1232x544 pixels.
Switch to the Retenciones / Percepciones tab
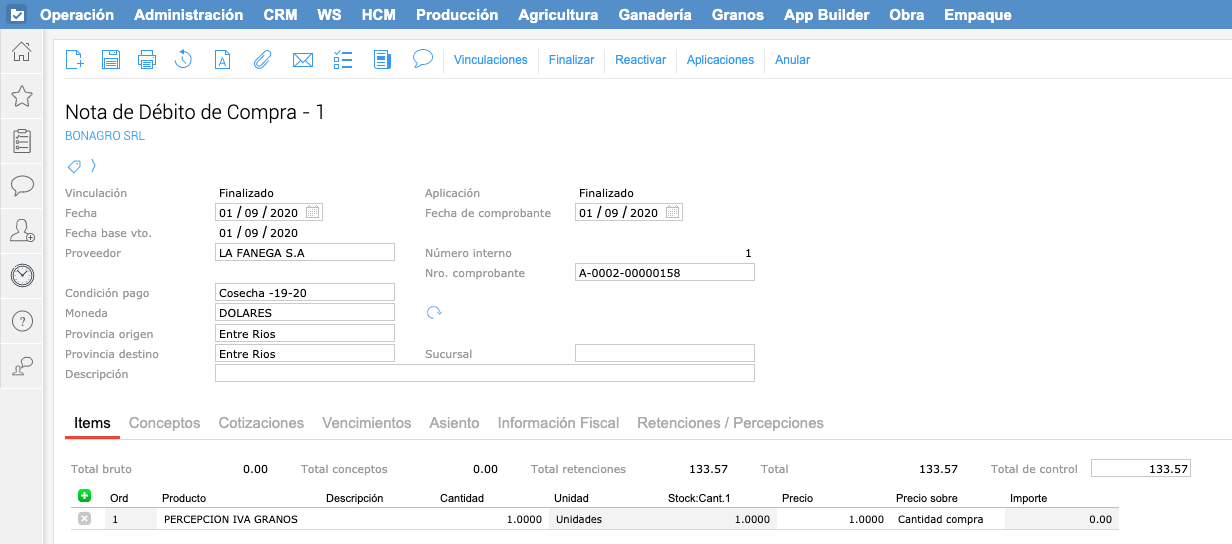(x=730, y=423)
